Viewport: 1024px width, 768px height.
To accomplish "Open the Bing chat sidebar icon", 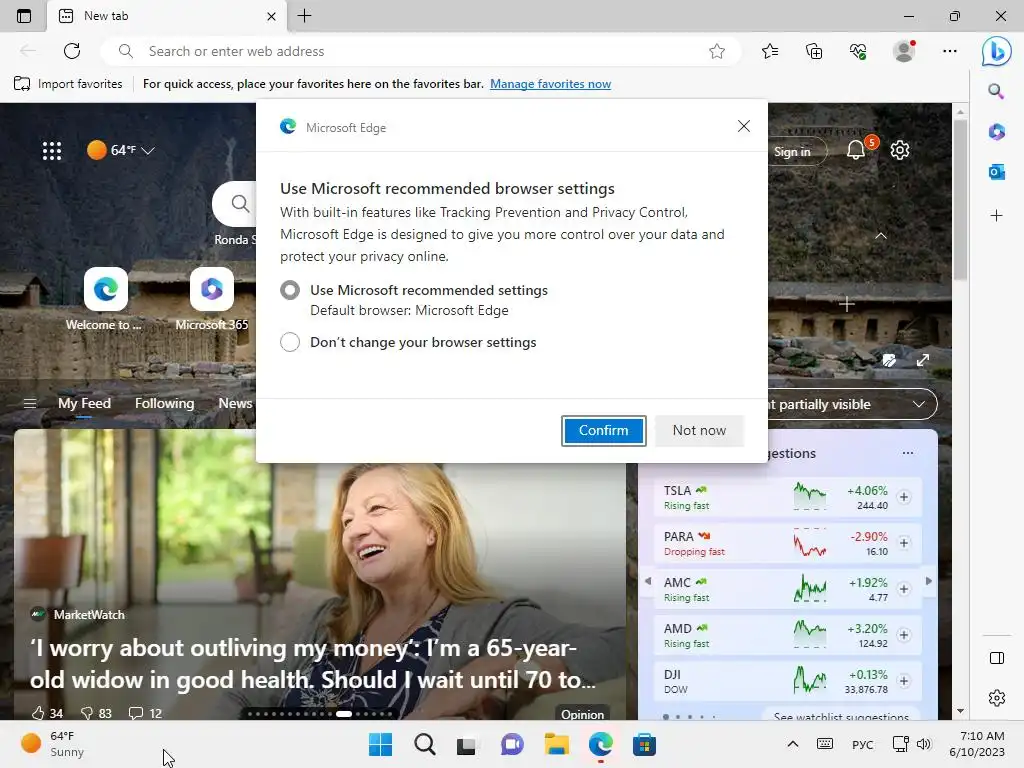I will pyautogui.click(x=996, y=52).
